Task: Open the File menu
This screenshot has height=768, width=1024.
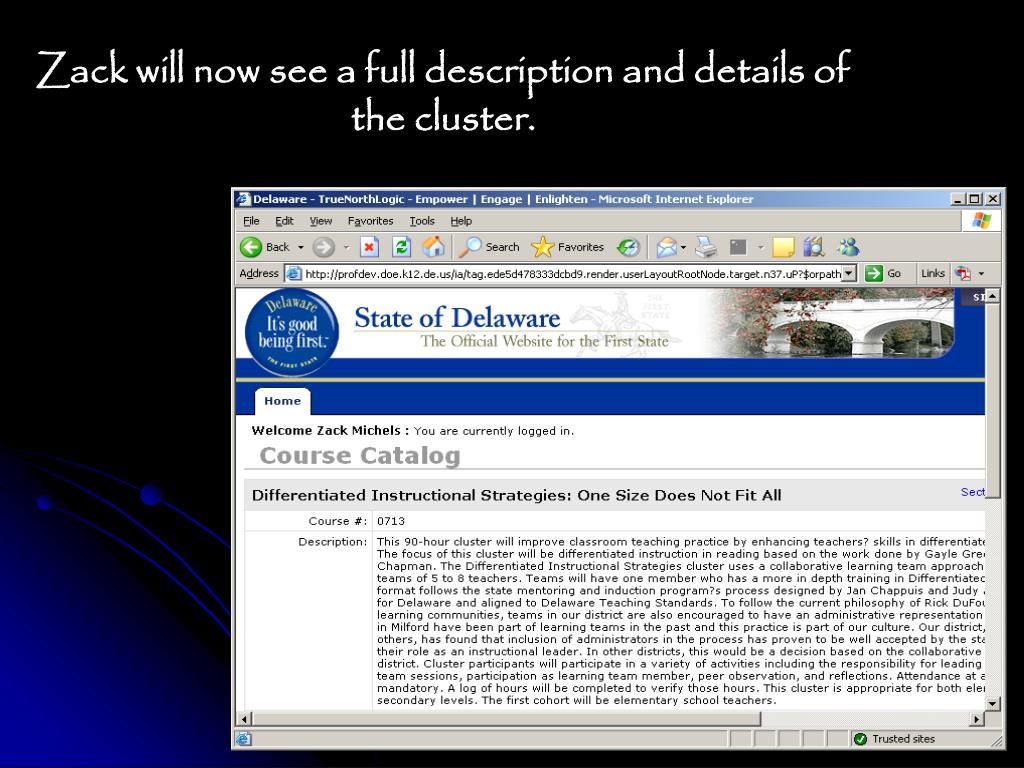Action: coord(251,221)
